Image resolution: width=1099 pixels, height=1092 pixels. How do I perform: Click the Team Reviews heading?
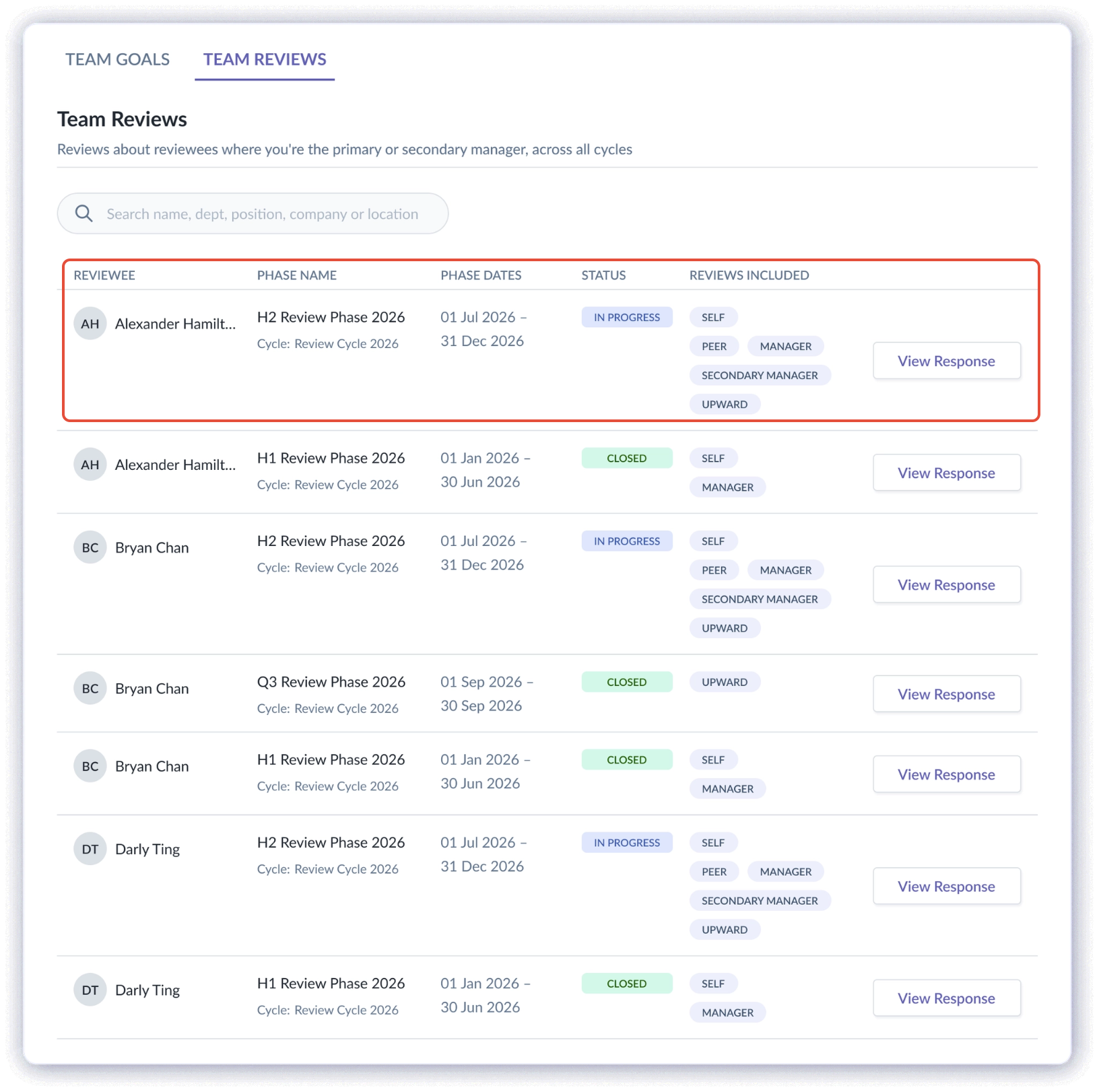pos(122,119)
